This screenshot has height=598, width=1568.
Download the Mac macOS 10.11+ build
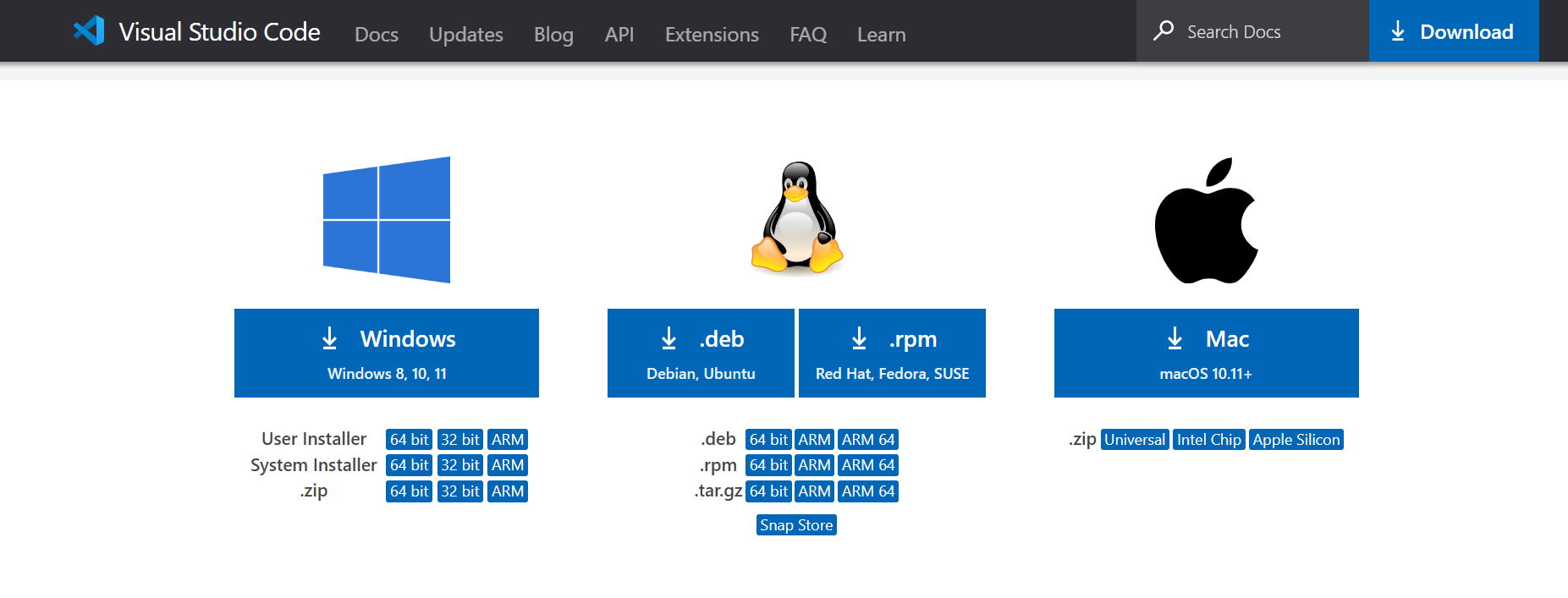point(1207,353)
